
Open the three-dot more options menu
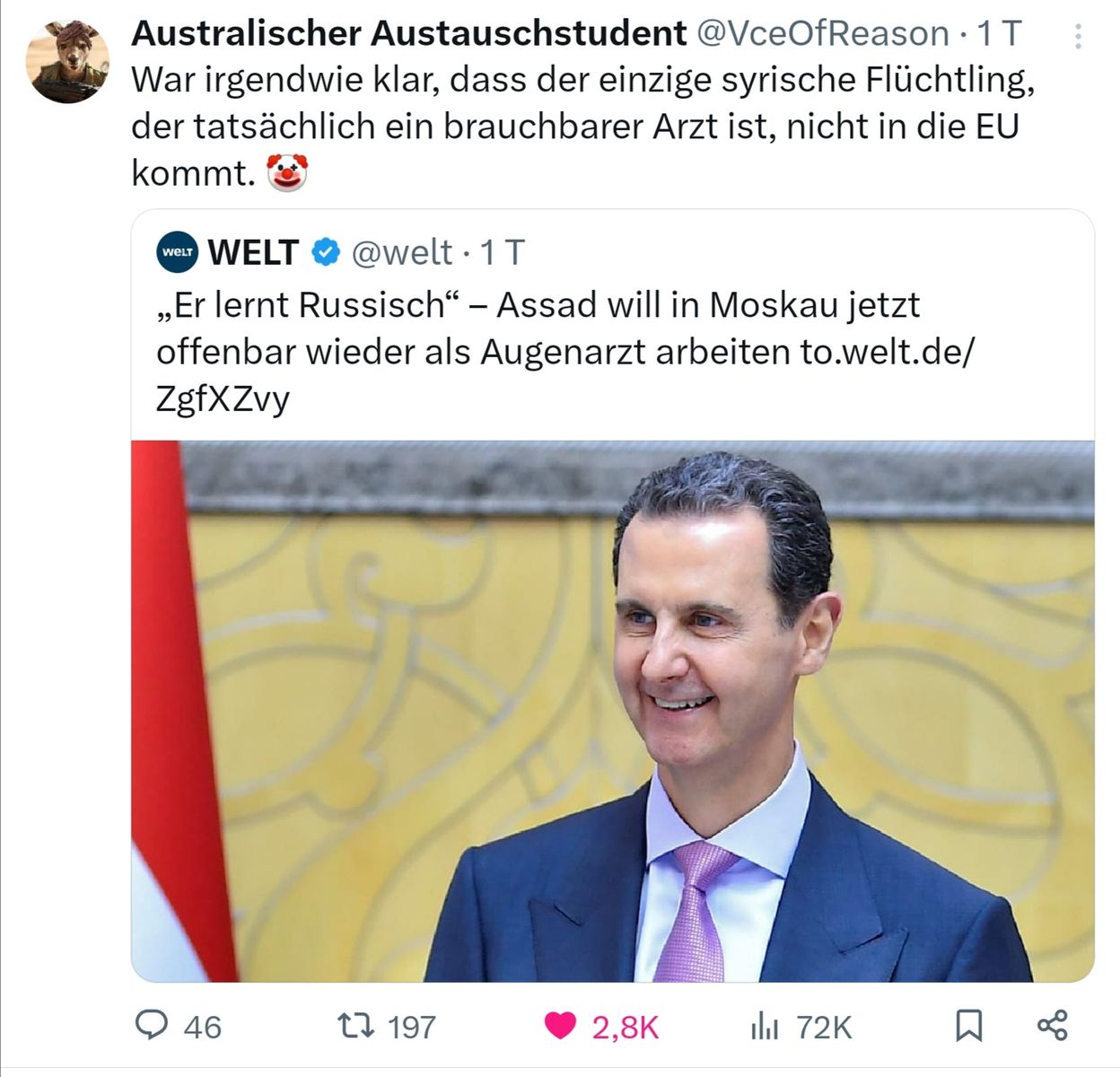(x=1078, y=36)
